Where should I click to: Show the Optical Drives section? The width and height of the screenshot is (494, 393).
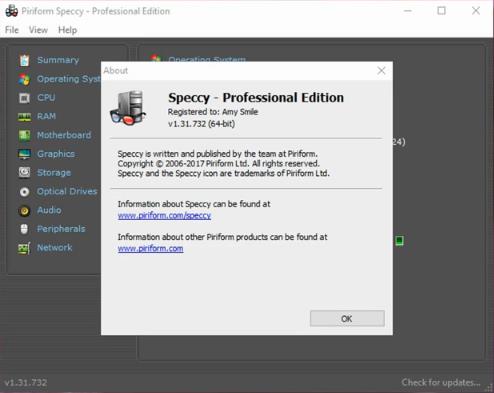pos(67,191)
